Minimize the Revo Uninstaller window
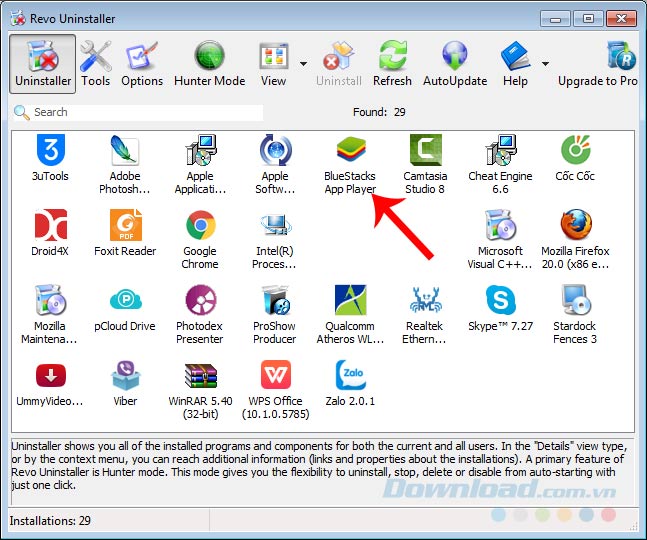 (x=555, y=19)
